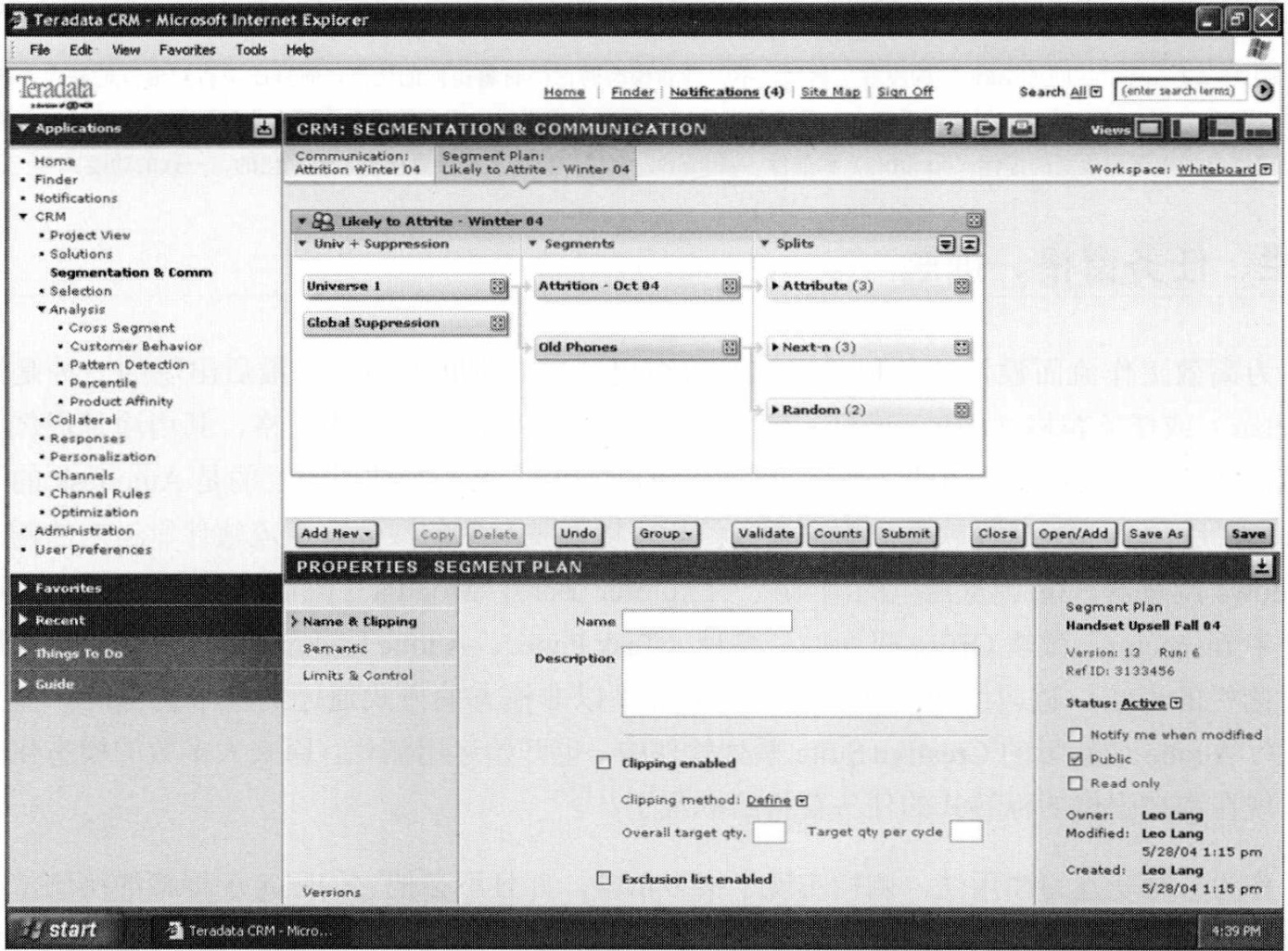Screen dimensions: 1288x951
Task: Click the Attribute (3) box options icon
Action: 963,286
